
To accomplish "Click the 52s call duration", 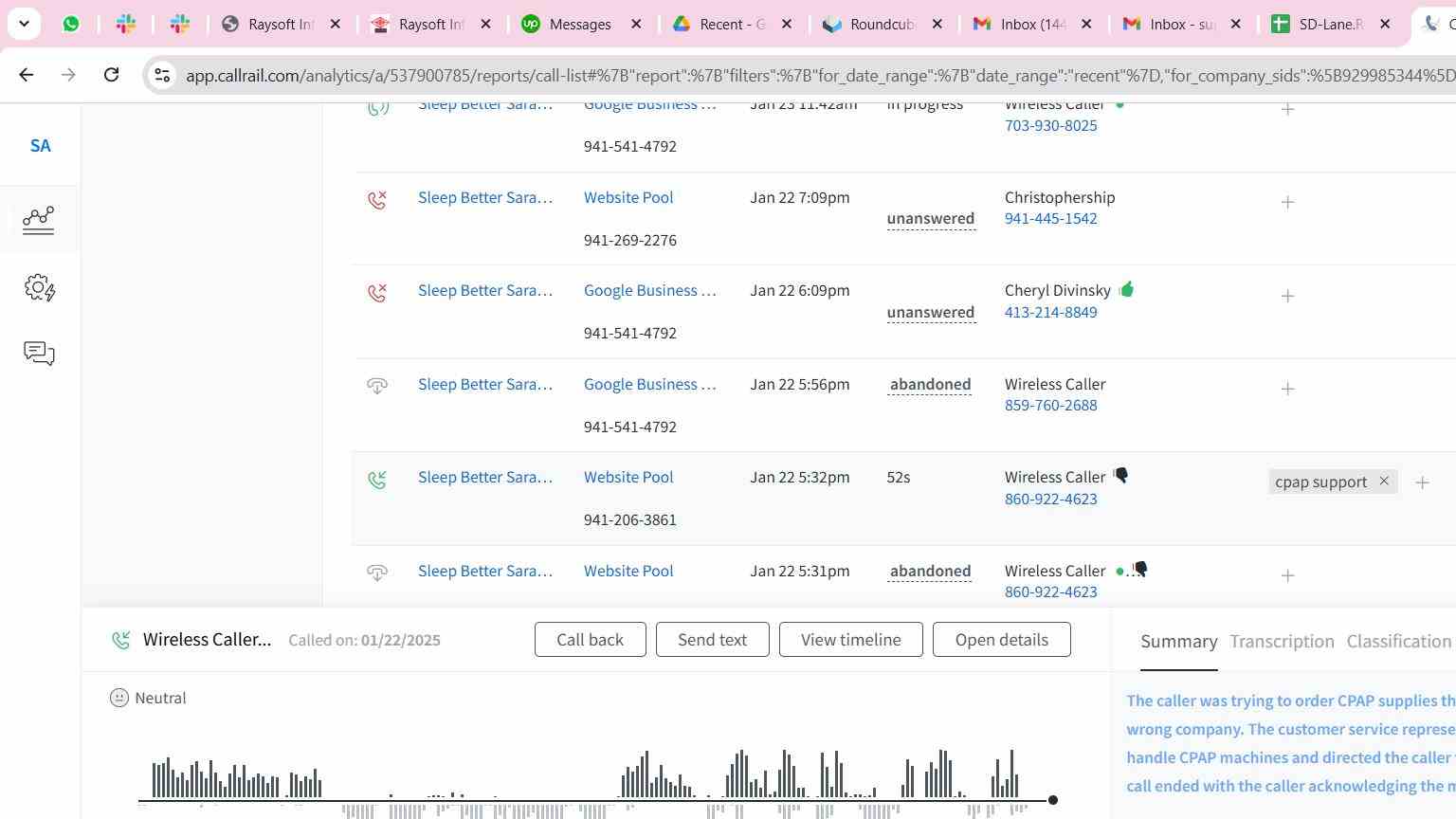I will 899,477.
